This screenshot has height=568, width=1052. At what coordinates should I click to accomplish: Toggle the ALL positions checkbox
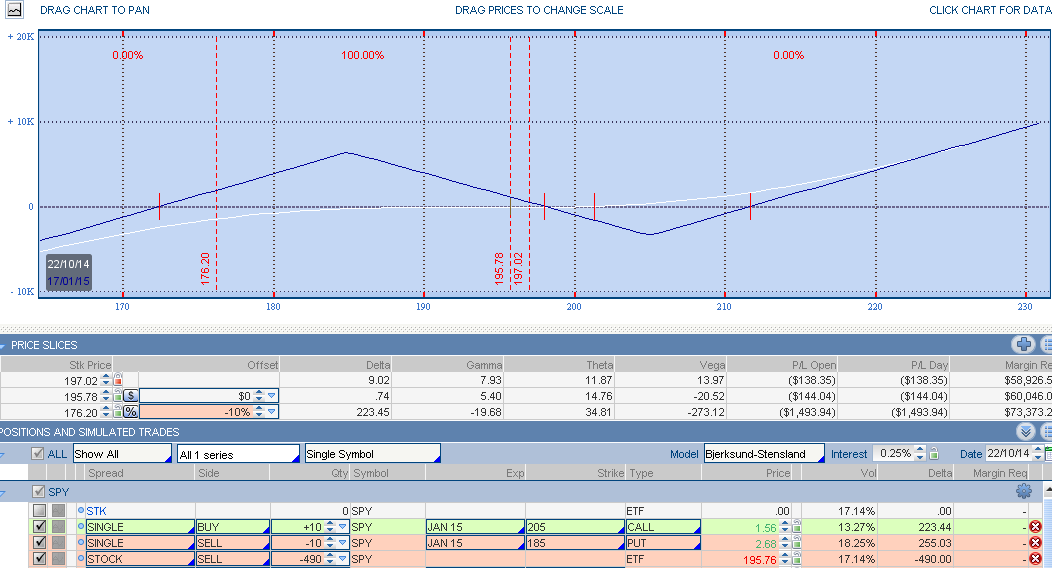(38, 454)
